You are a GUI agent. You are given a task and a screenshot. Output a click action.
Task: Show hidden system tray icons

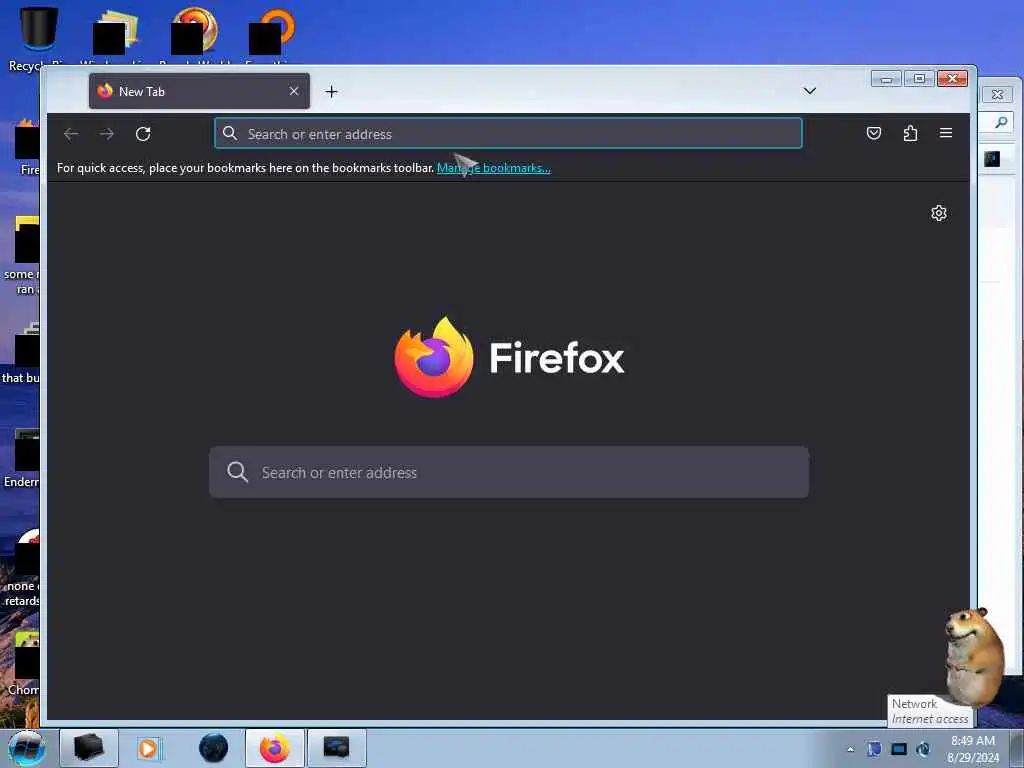point(850,750)
